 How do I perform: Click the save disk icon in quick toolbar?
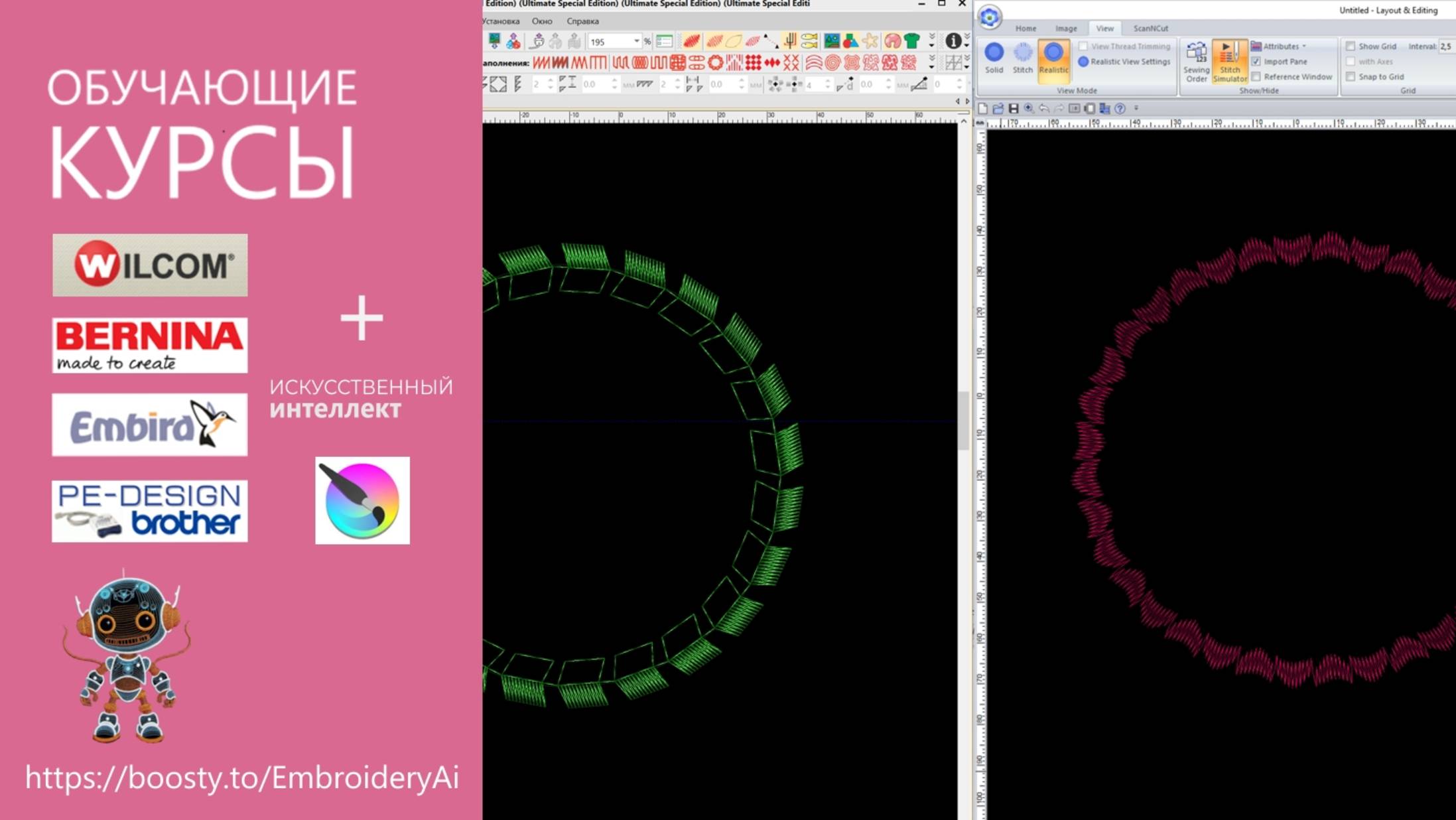click(x=1013, y=108)
